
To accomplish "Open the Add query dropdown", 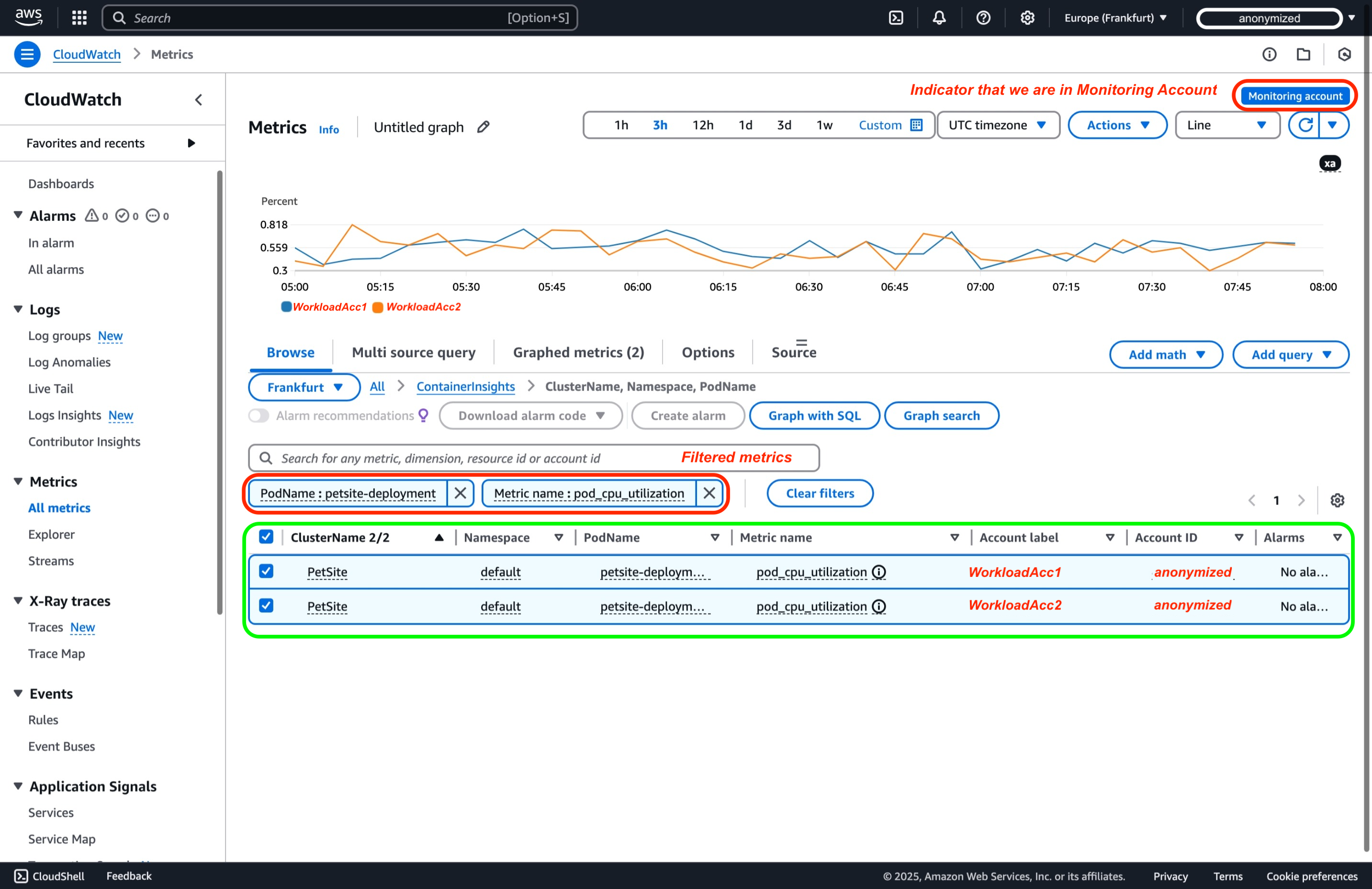I will (1290, 355).
